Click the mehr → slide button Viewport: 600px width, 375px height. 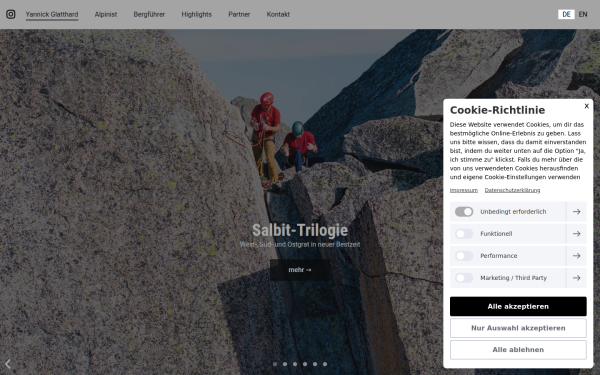point(300,270)
